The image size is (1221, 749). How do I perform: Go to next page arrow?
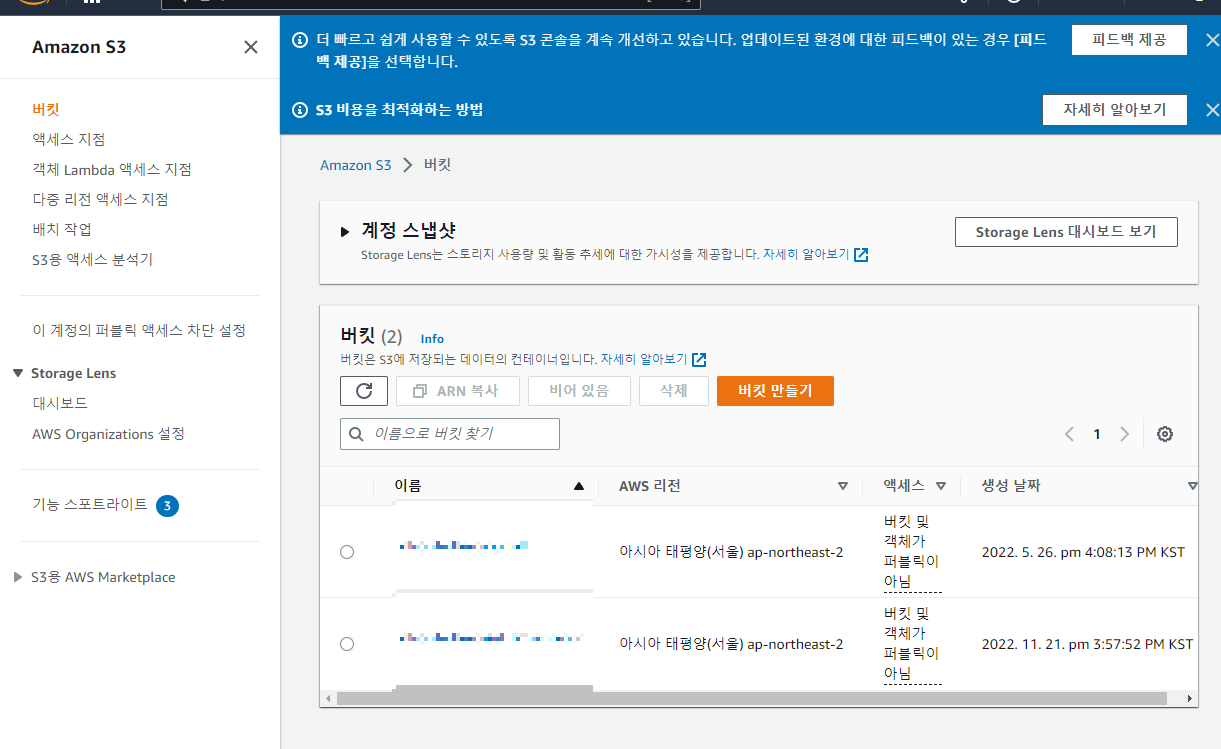1124,434
